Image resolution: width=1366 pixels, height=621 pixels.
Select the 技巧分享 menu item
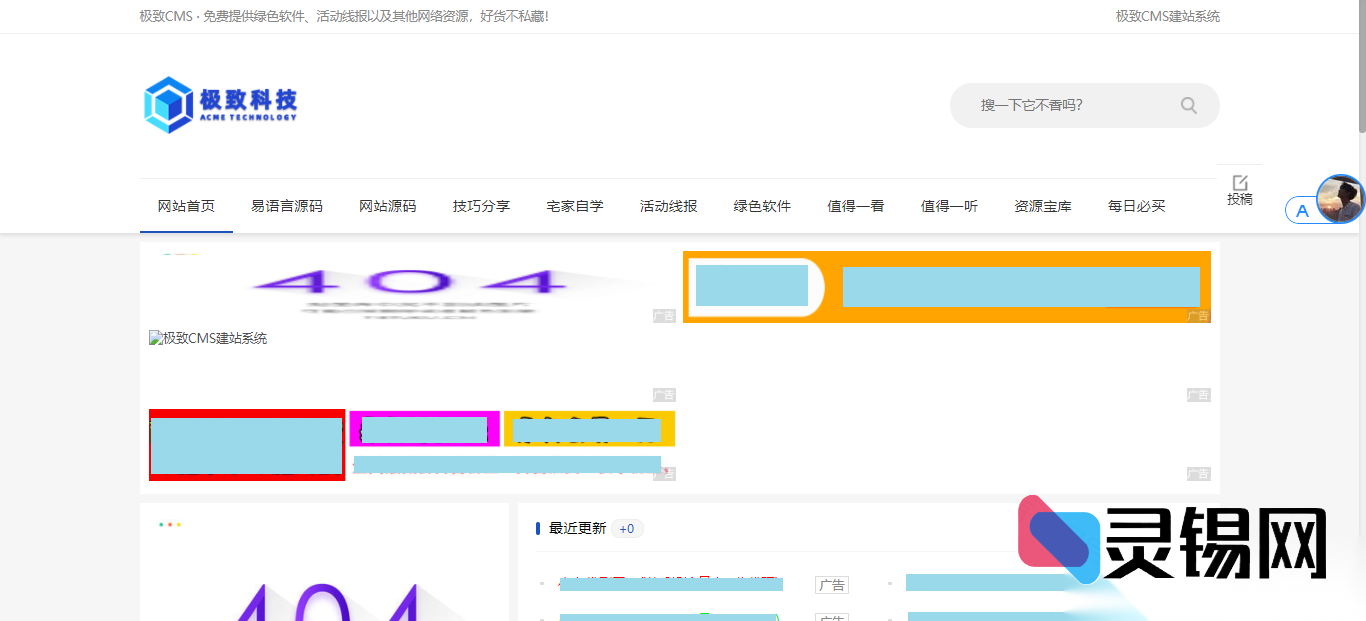pos(481,205)
